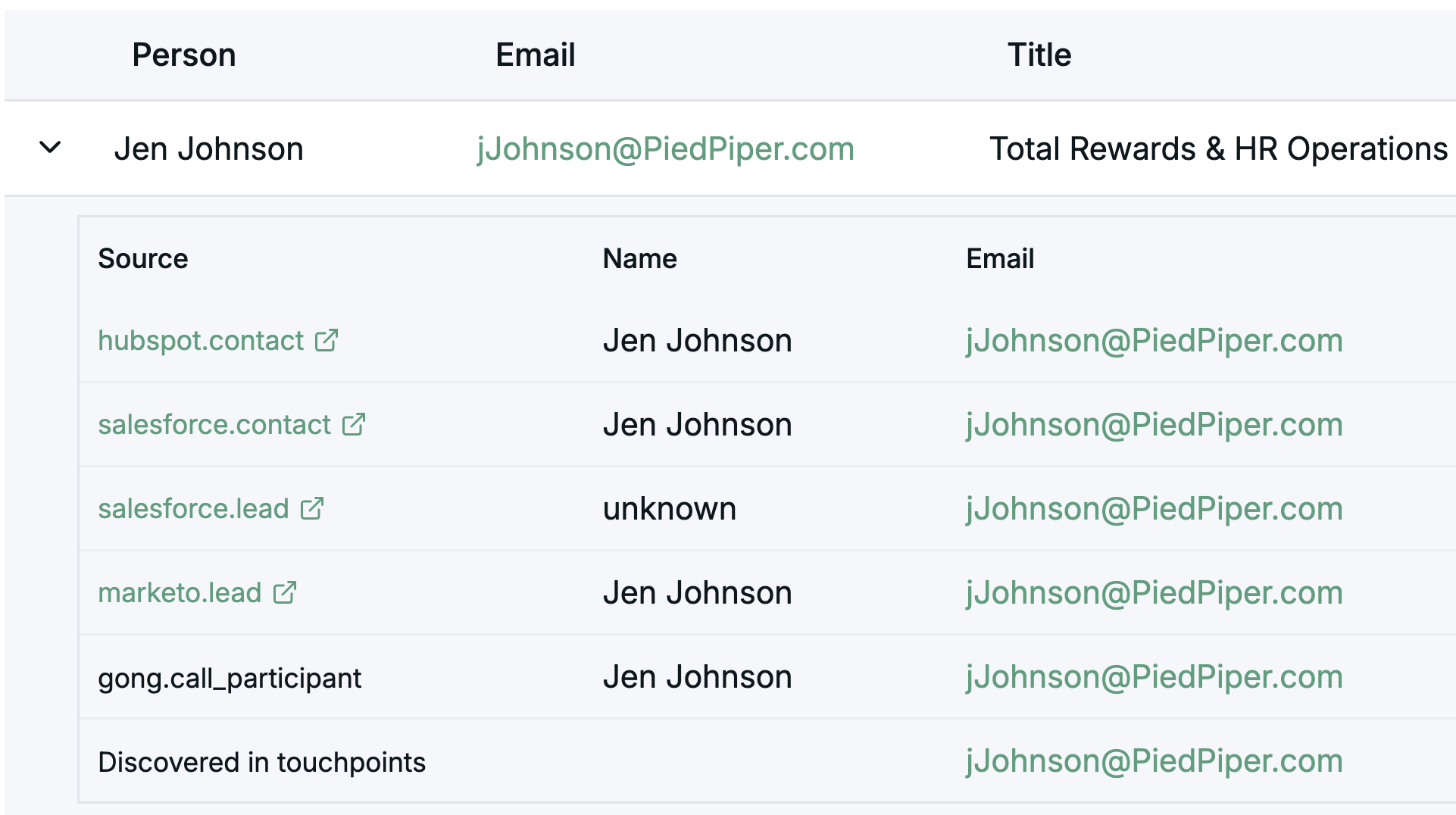
Task: Click the Discovered in touchpoints email link
Action: click(x=1154, y=761)
